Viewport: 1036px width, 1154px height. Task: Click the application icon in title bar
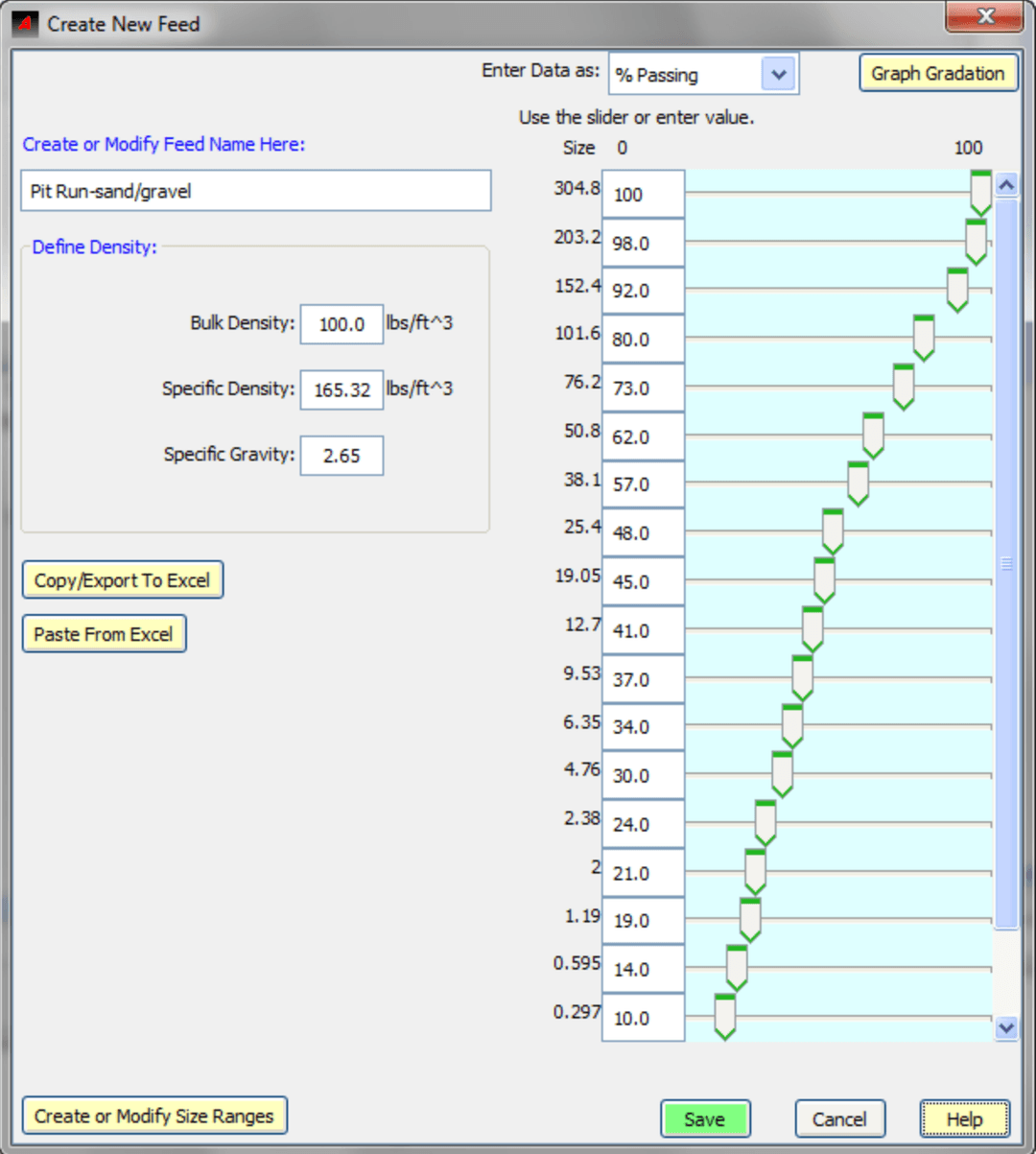(24, 23)
